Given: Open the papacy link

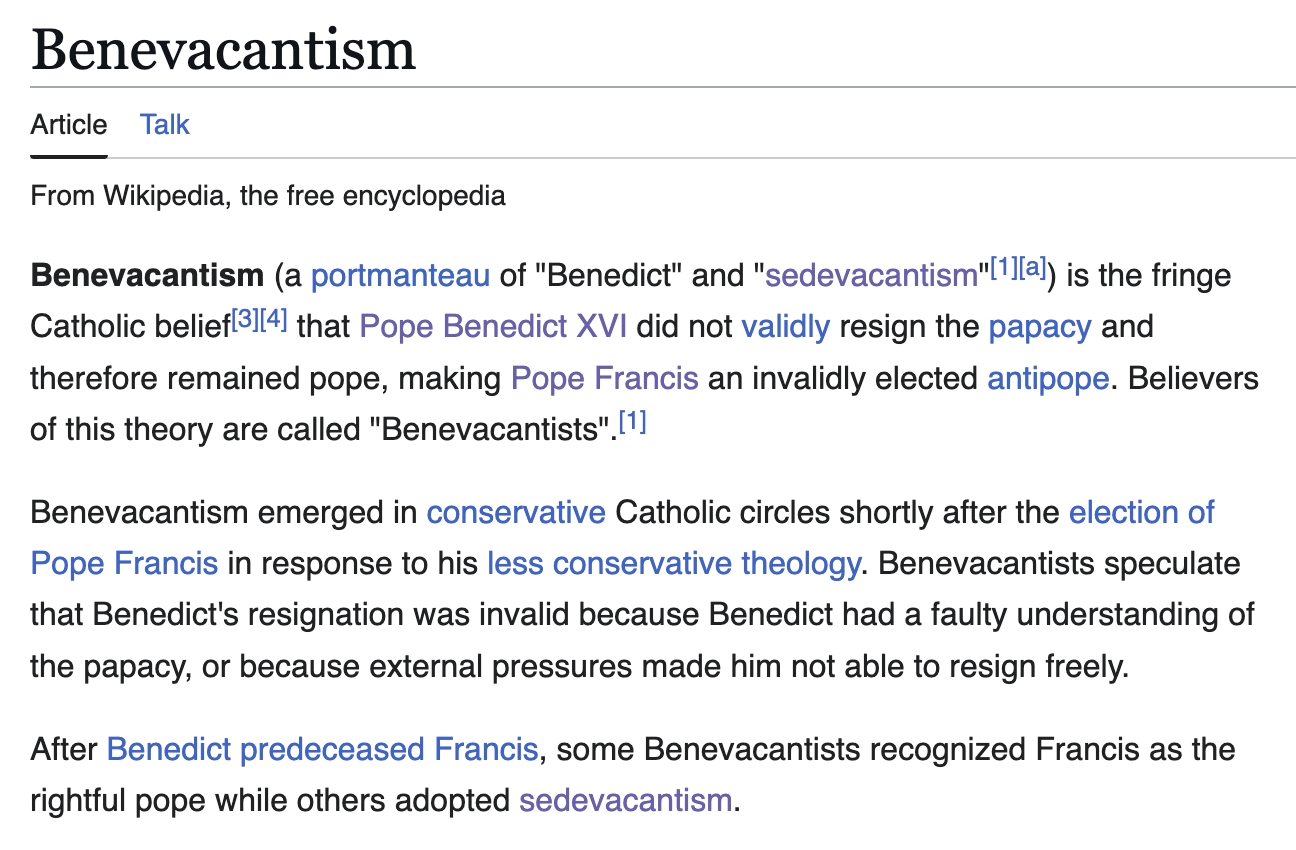Looking at the screenshot, I should click(x=1040, y=327).
